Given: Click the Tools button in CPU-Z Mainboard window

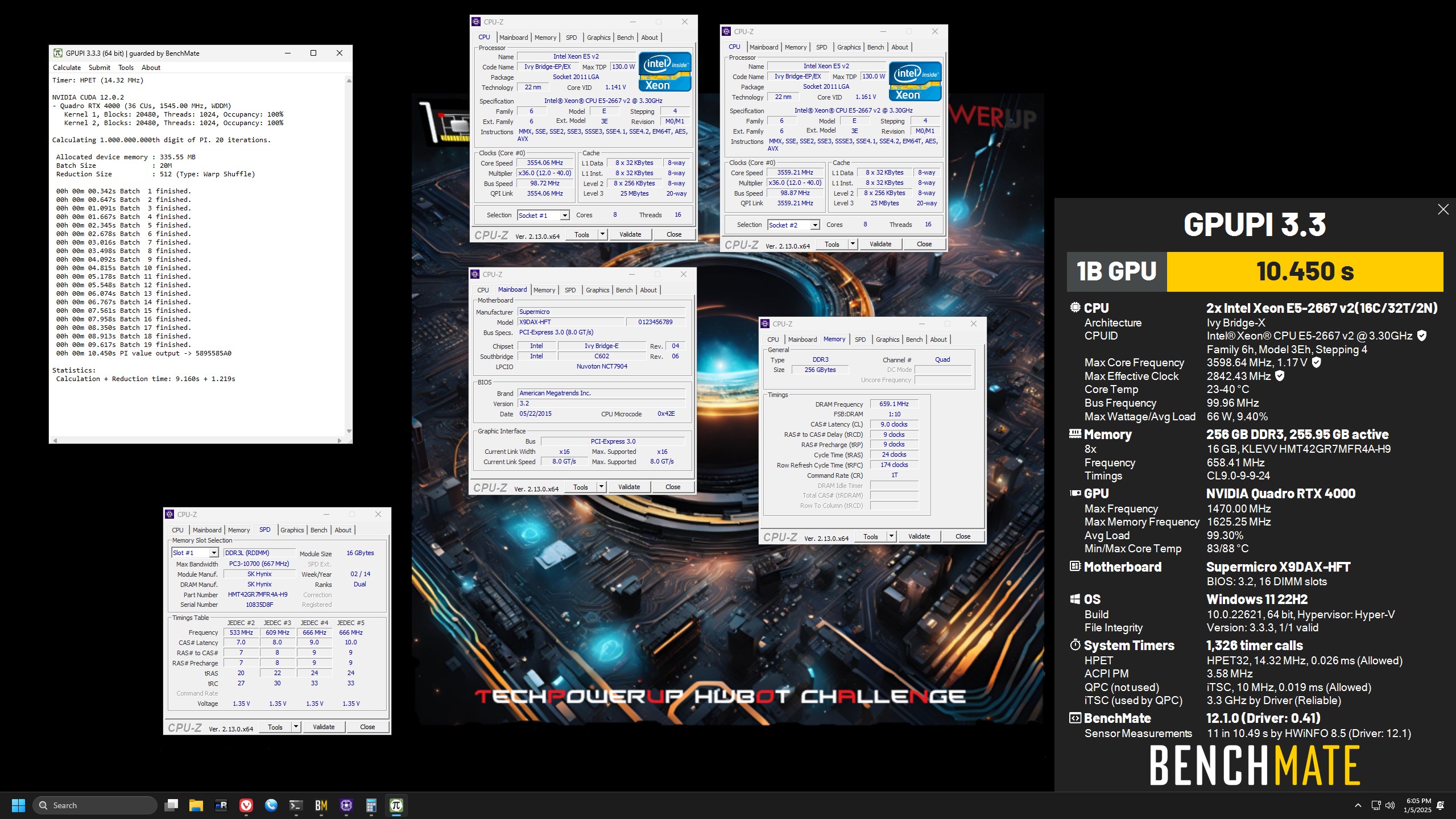Looking at the screenshot, I should coord(581,487).
